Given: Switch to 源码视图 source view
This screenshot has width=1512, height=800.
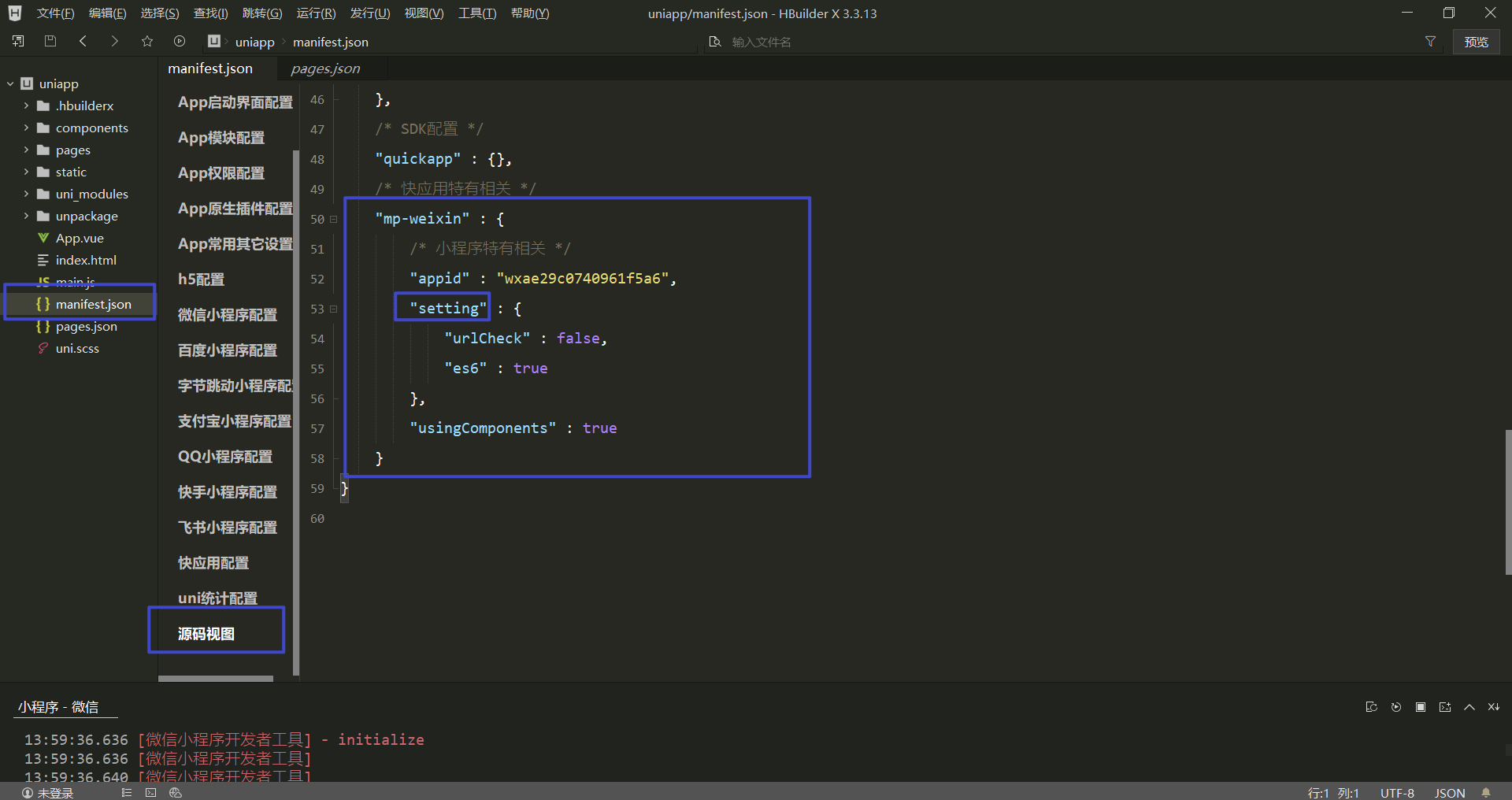Looking at the screenshot, I should tap(206, 634).
